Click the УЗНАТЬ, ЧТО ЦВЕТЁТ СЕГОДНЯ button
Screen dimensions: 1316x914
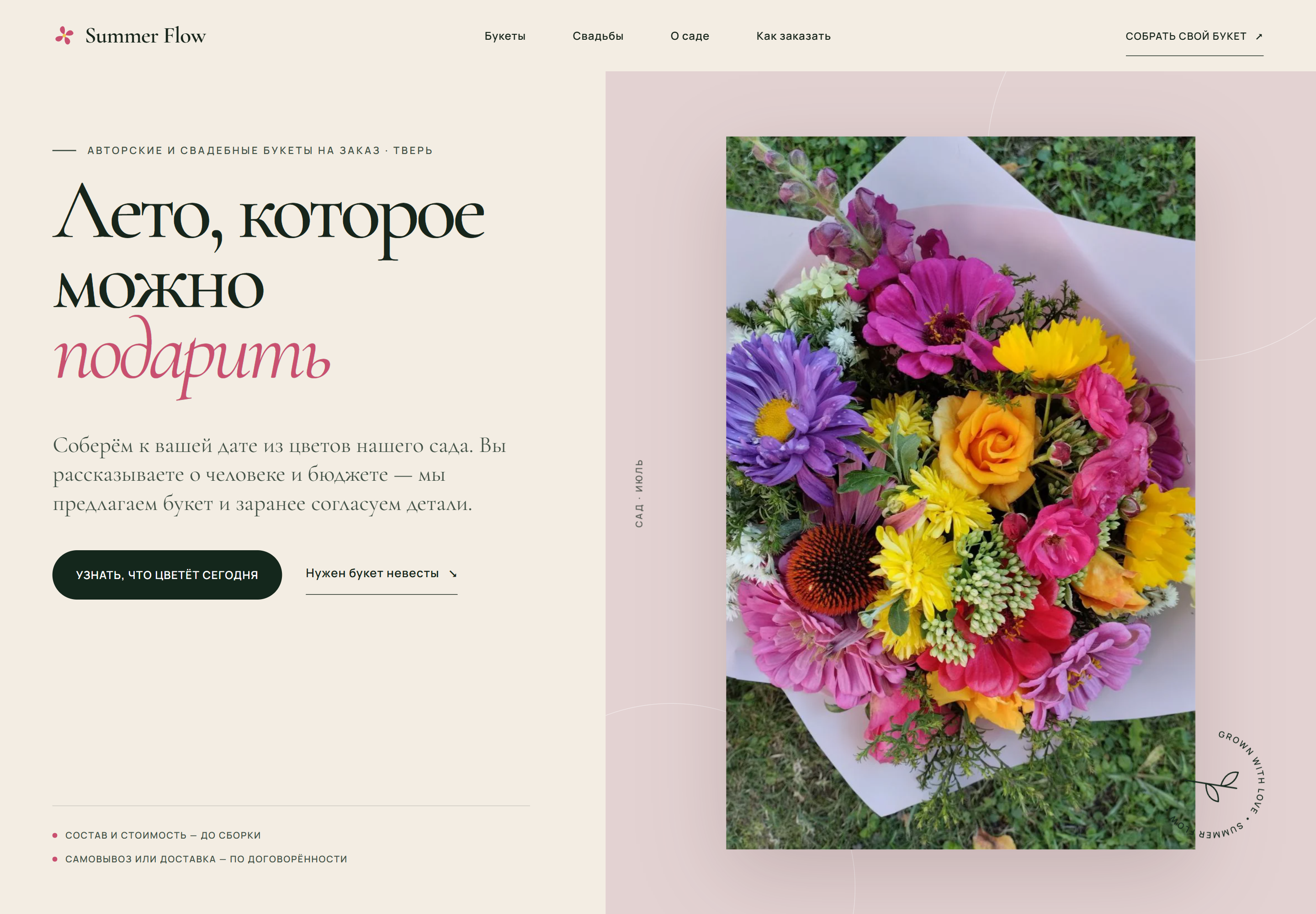pos(167,574)
